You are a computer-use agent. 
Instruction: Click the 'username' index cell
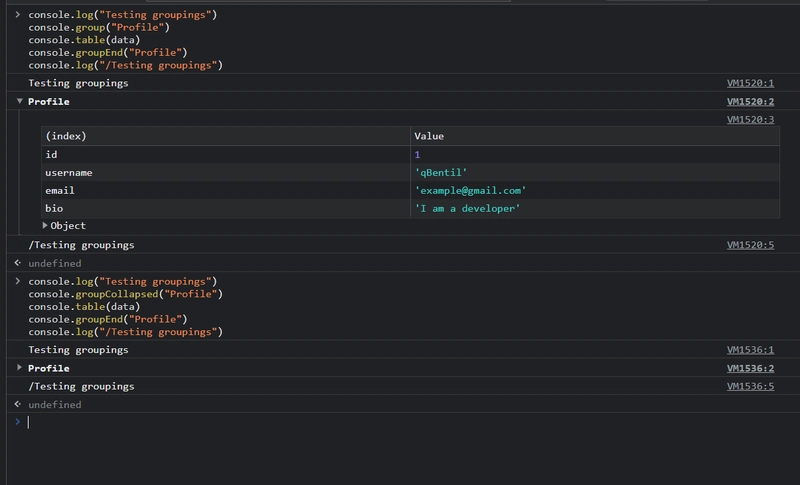click(226, 172)
